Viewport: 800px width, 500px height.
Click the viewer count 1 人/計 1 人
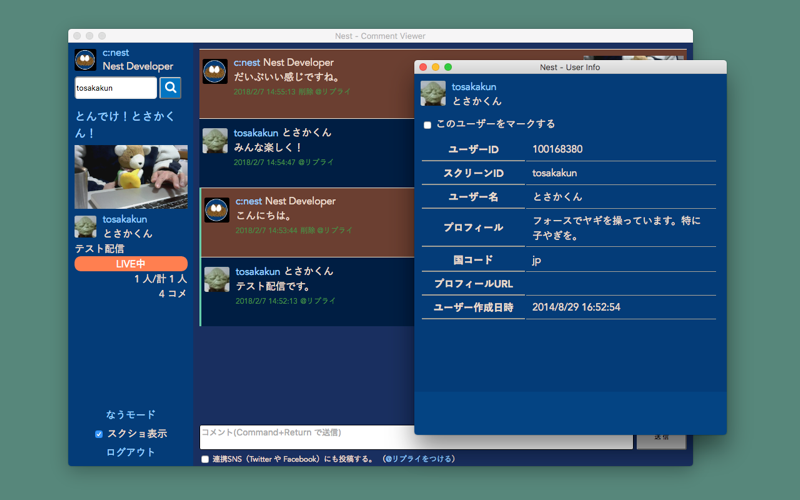point(161,279)
